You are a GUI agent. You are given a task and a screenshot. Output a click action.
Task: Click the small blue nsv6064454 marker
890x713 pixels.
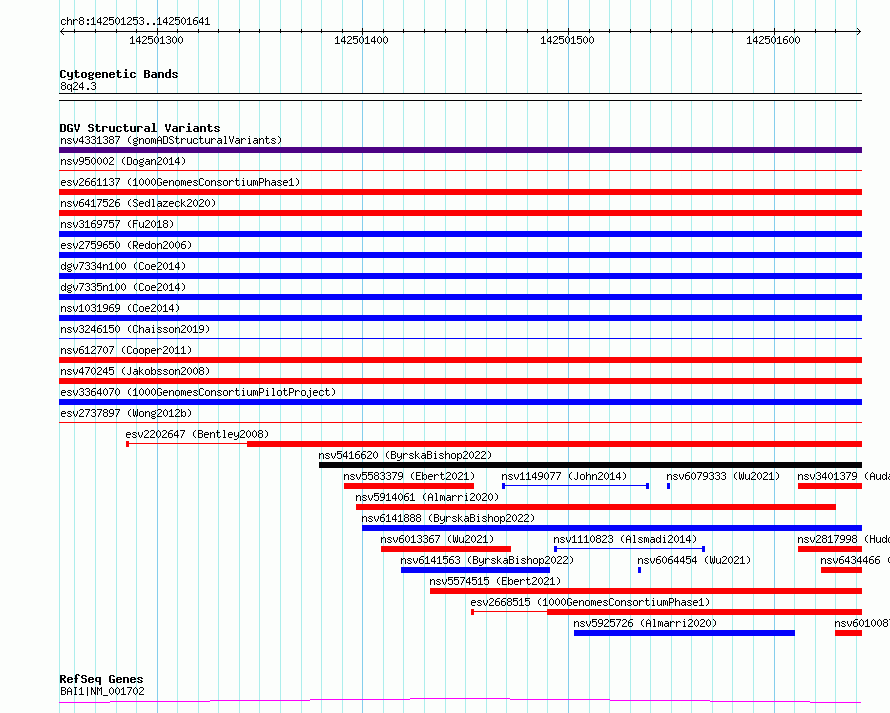point(640,570)
